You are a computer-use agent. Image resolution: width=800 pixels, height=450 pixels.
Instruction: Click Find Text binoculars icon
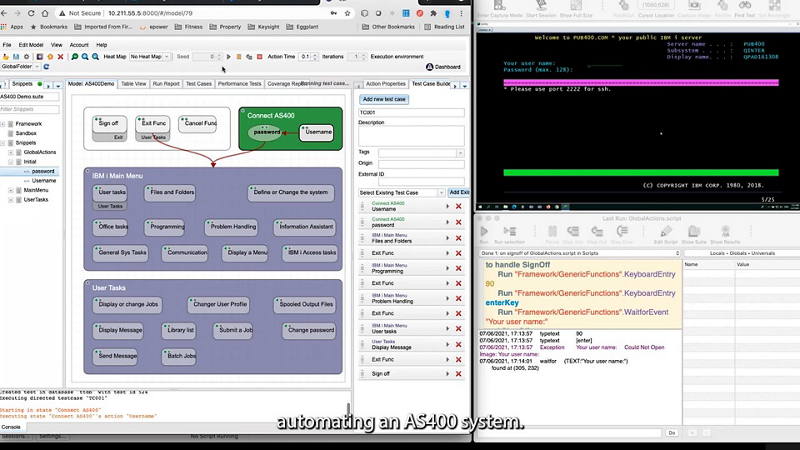tap(745, 6)
